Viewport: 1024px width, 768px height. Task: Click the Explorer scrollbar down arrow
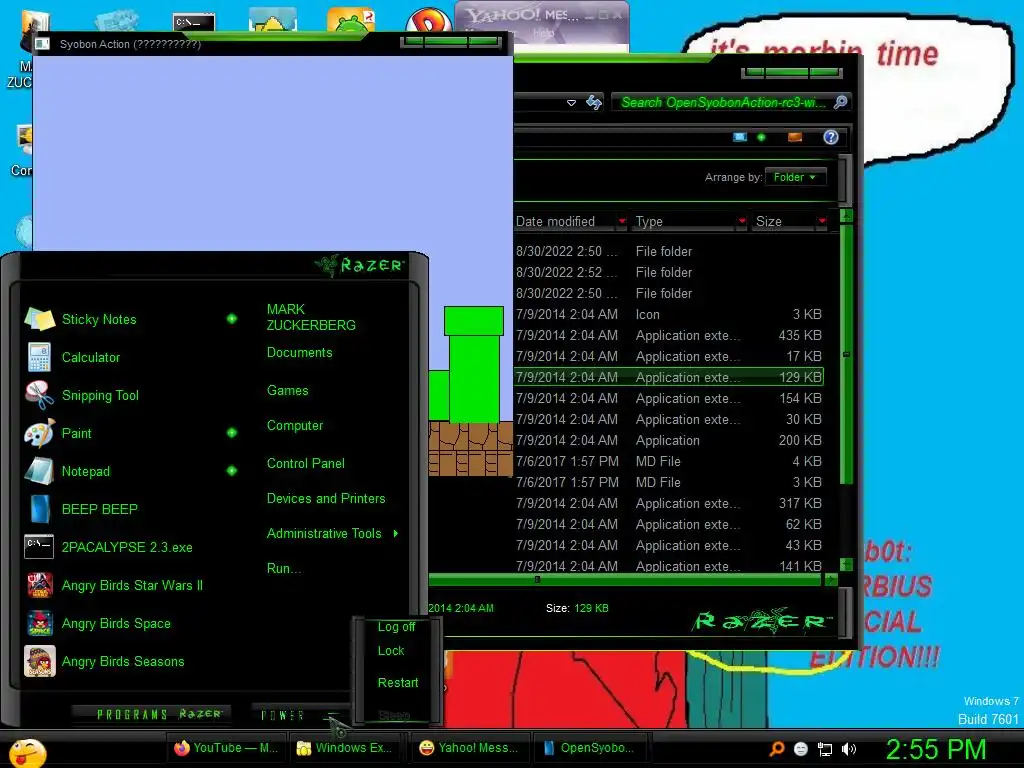[x=846, y=564]
